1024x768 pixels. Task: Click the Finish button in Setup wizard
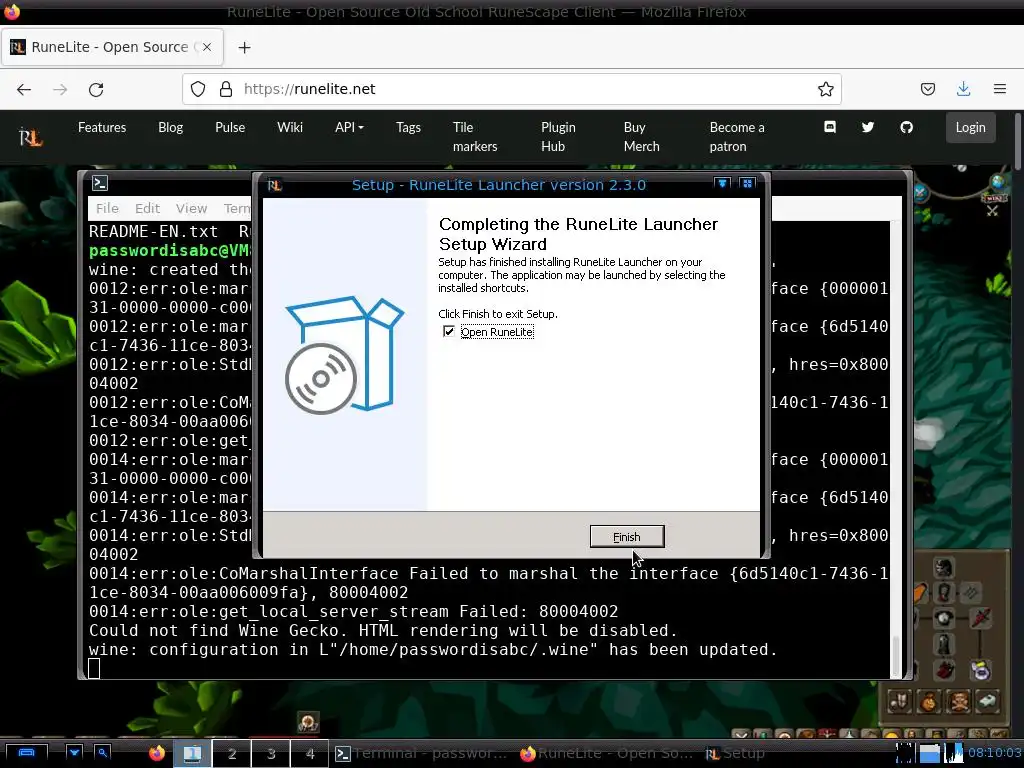[627, 537]
